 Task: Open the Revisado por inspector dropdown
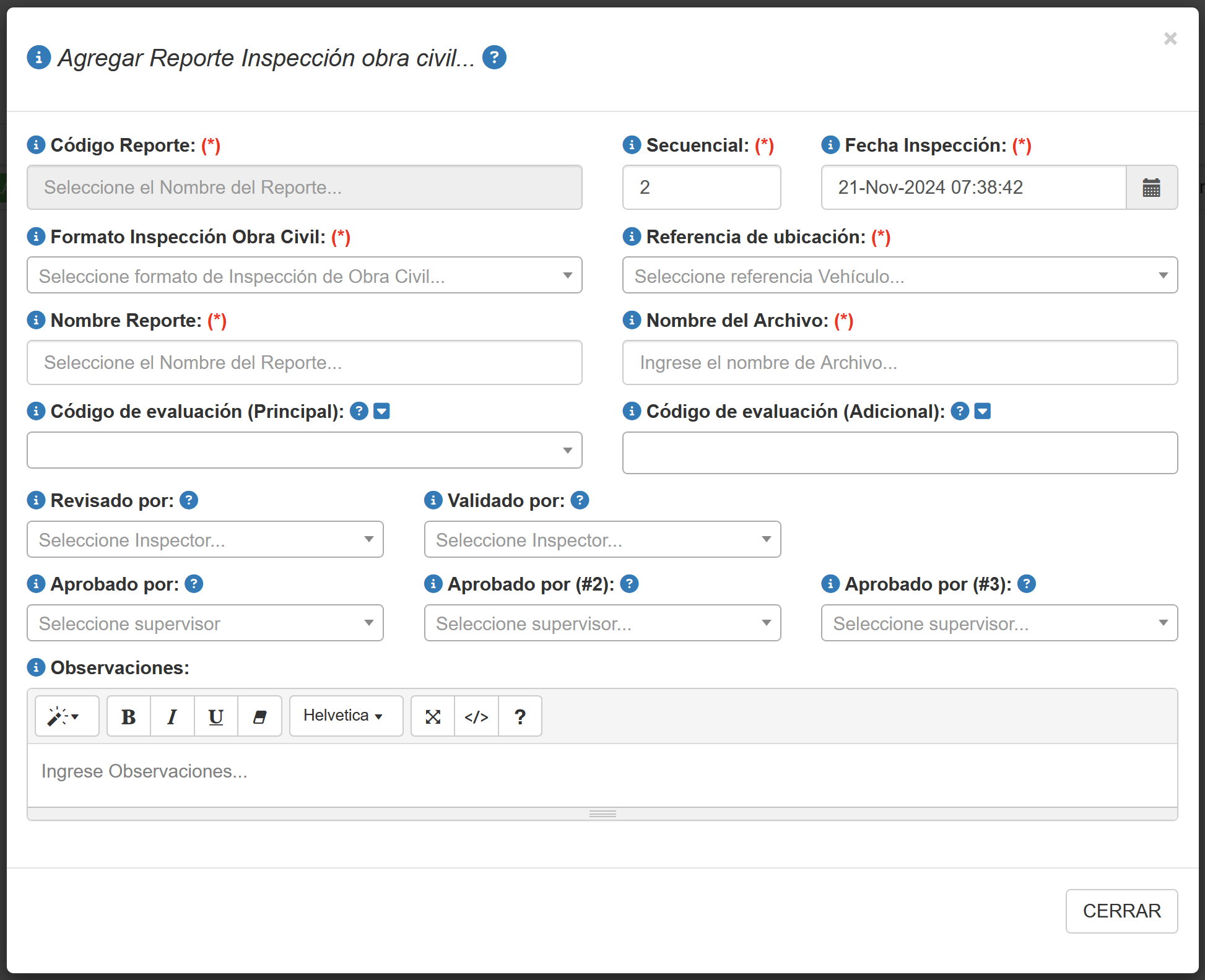tap(205, 539)
